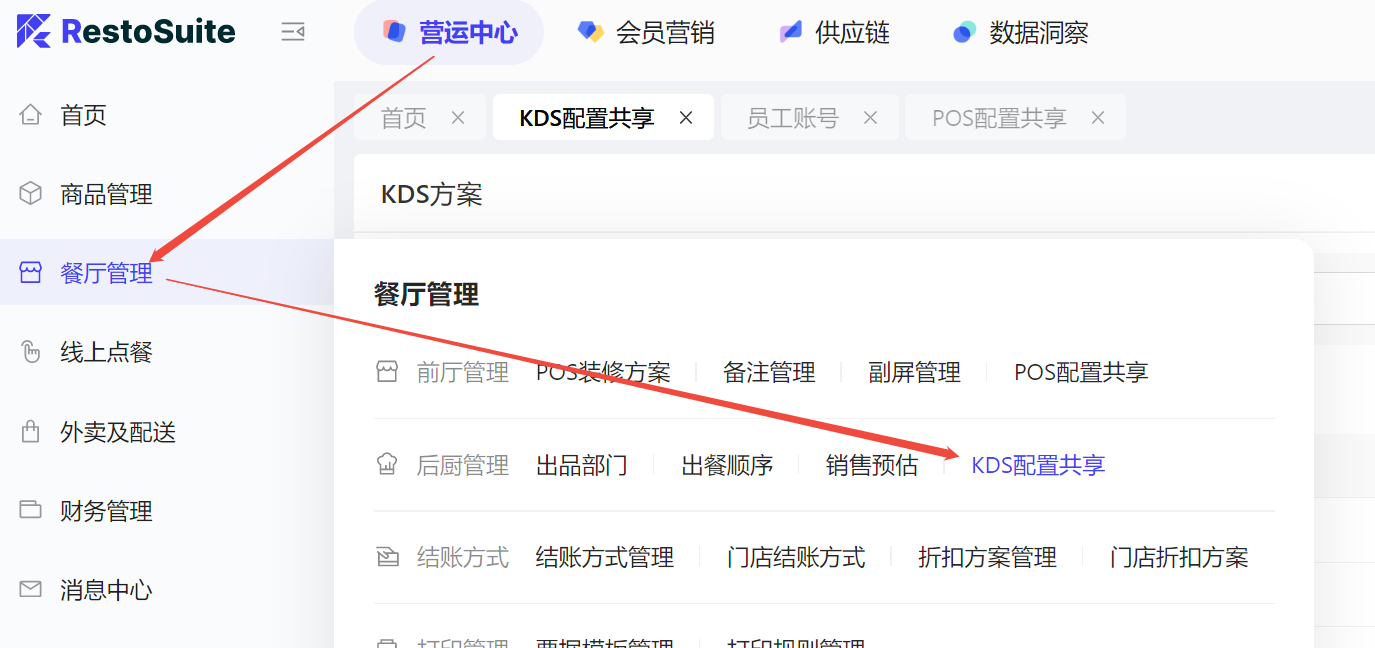Open the 营运中心 top navigation menu

450,33
